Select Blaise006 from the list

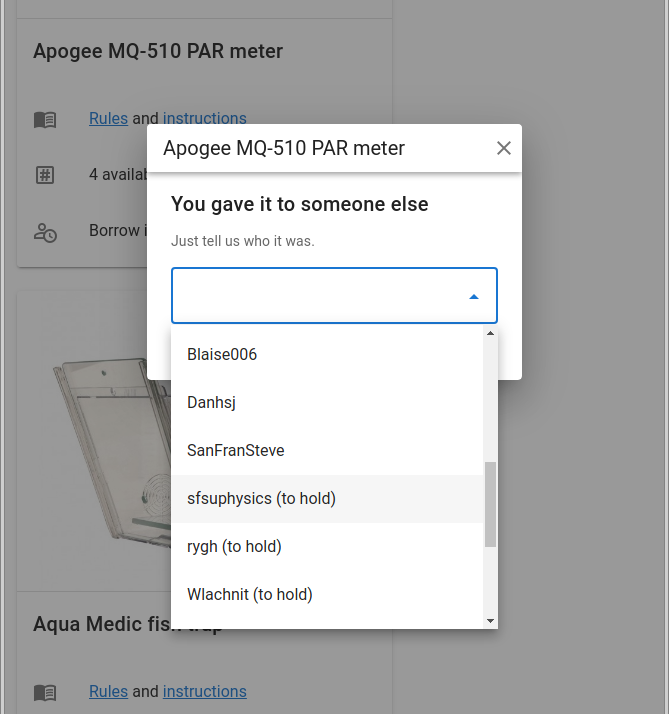222,355
